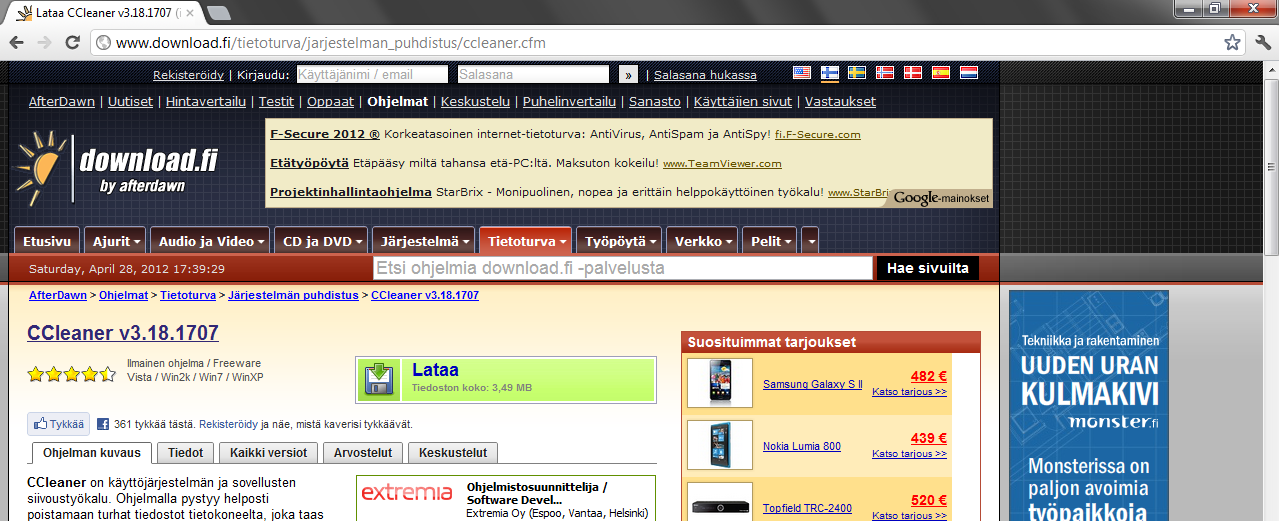Open the Käyttäjien sivut top link
Image resolution: width=1279 pixels, height=521 pixels.
(743, 101)
